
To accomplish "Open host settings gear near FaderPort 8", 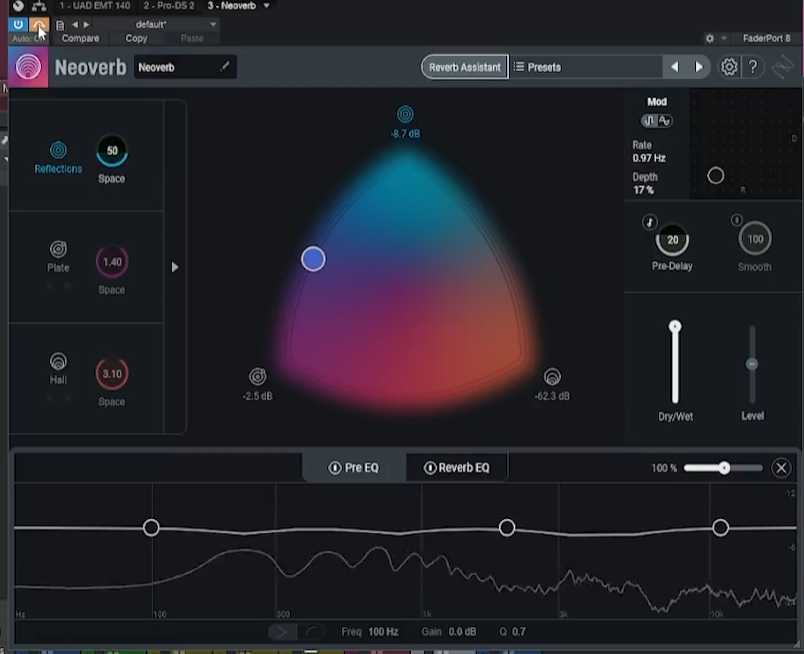I will (x=710, y=38).
